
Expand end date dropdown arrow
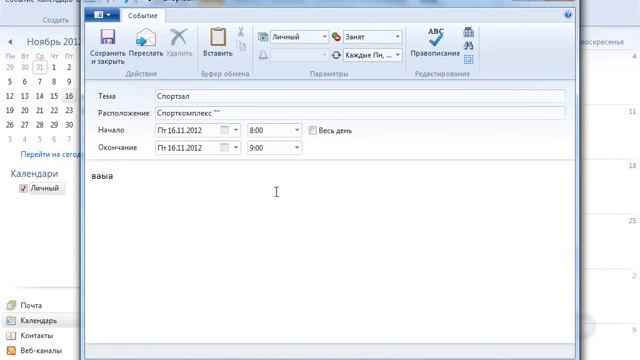click(x=236, y=148)
